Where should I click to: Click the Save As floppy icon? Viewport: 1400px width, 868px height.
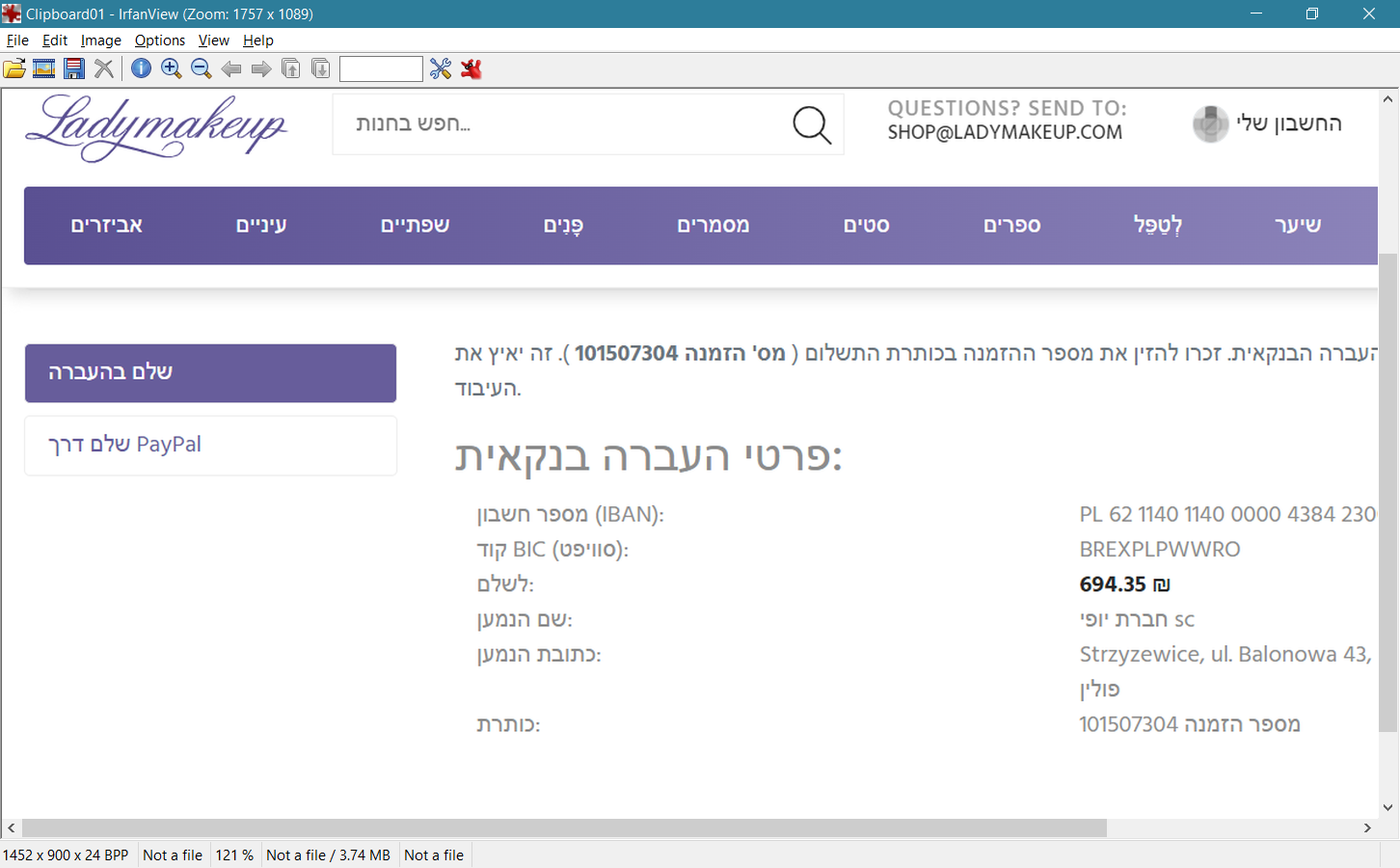(74, 68)
